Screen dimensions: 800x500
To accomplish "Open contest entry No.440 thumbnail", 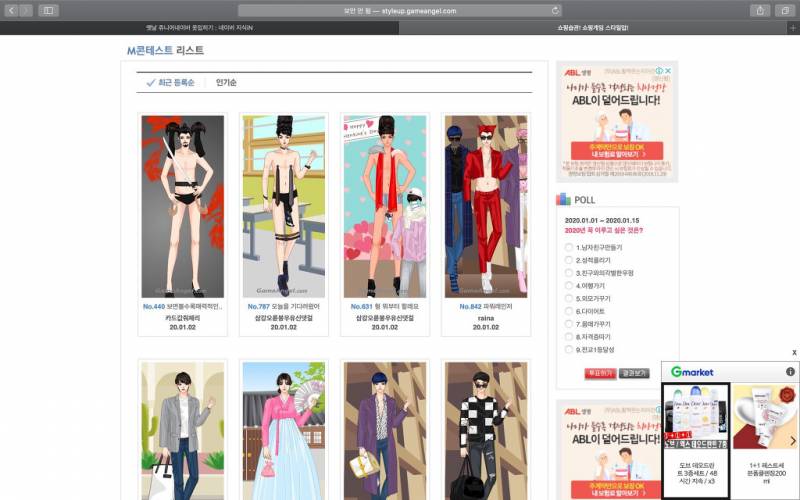I will tap(183, 205).
